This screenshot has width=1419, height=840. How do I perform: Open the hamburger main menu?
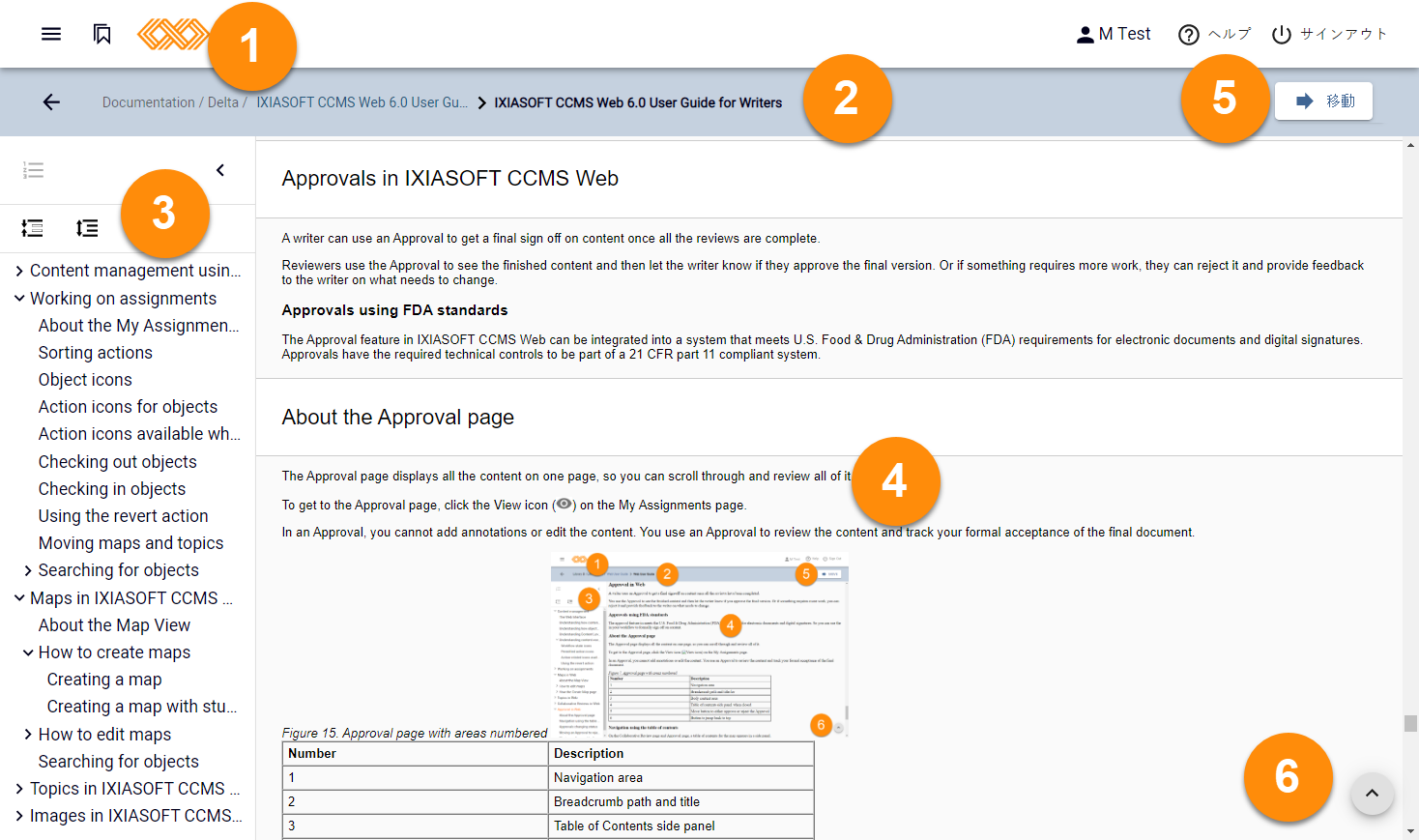51,34
